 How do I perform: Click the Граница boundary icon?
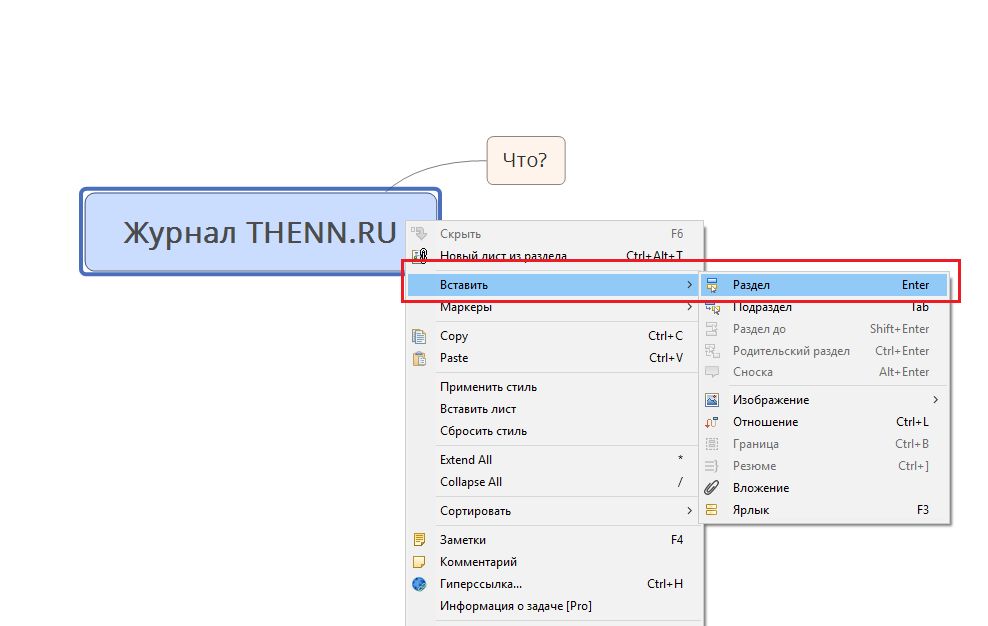[x=712, y=444]
